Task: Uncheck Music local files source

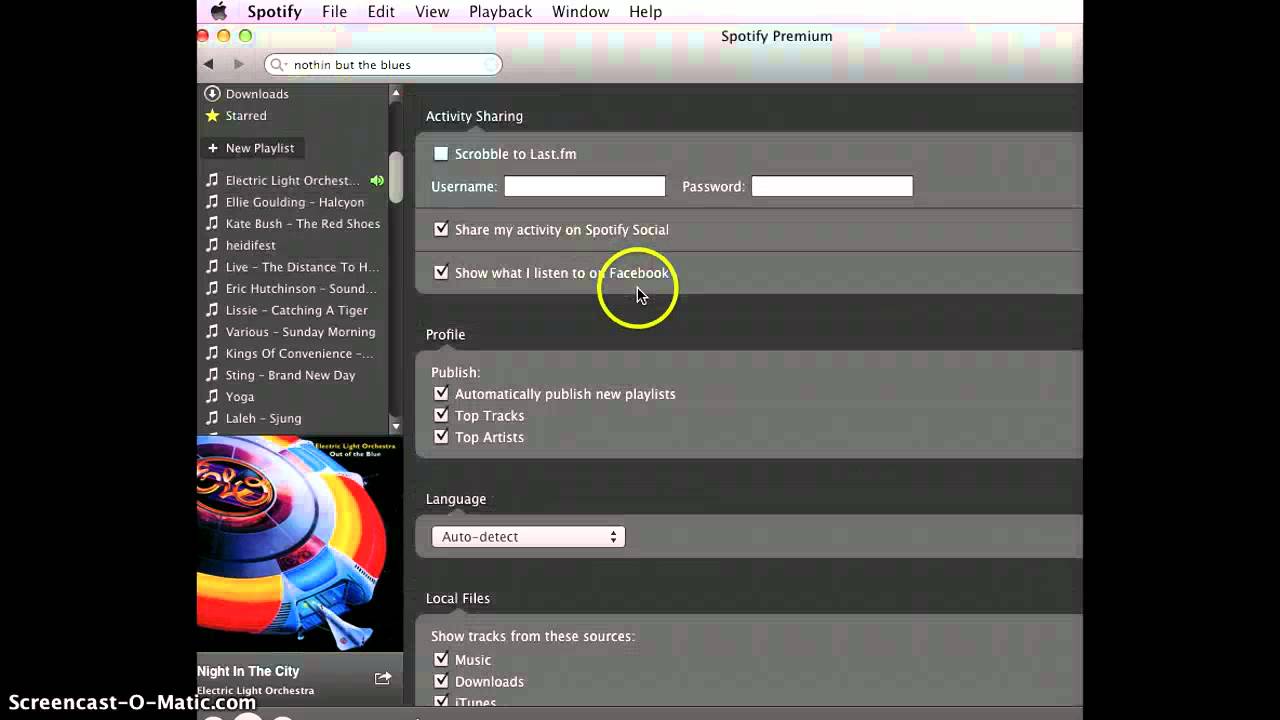Action: click(441, 660)
